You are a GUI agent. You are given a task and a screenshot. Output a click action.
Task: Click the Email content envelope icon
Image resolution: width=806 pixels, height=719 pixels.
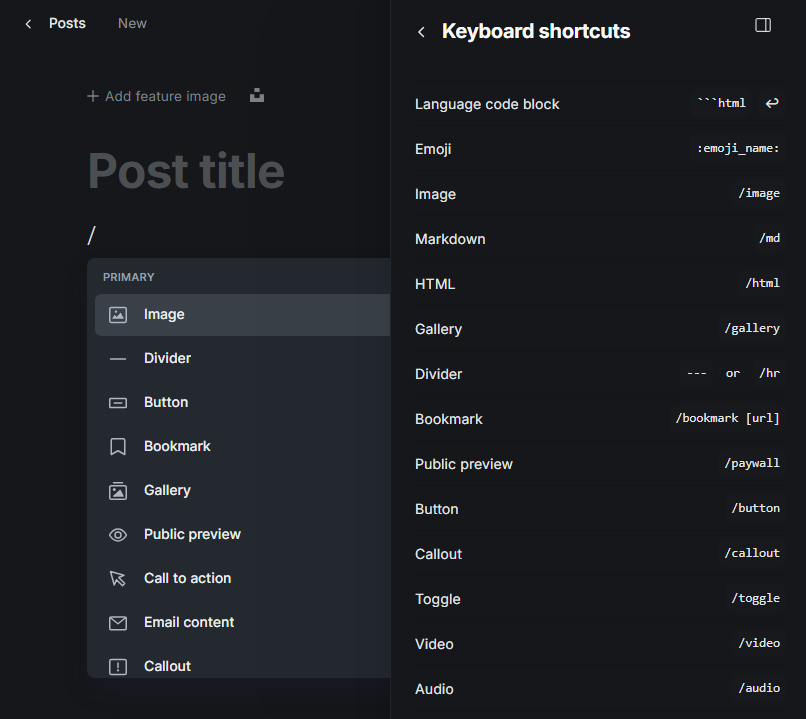tap(118, 622)
